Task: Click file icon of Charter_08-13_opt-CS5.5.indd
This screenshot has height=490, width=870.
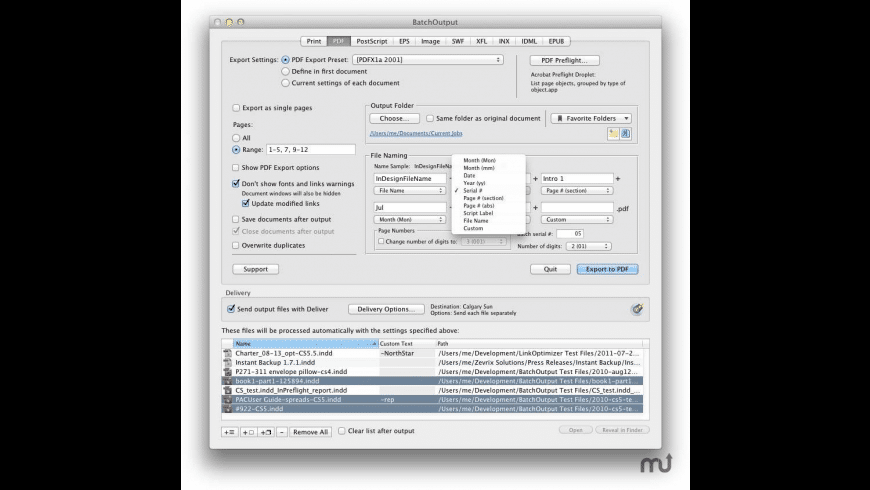Action: [227, 353]
